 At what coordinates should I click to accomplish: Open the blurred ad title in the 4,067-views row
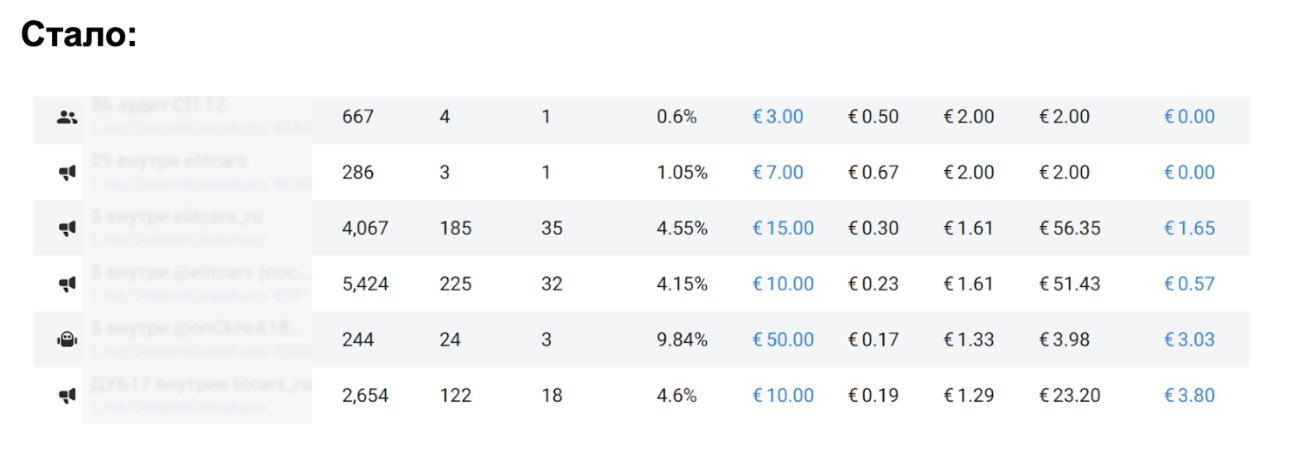click(178, 216)
